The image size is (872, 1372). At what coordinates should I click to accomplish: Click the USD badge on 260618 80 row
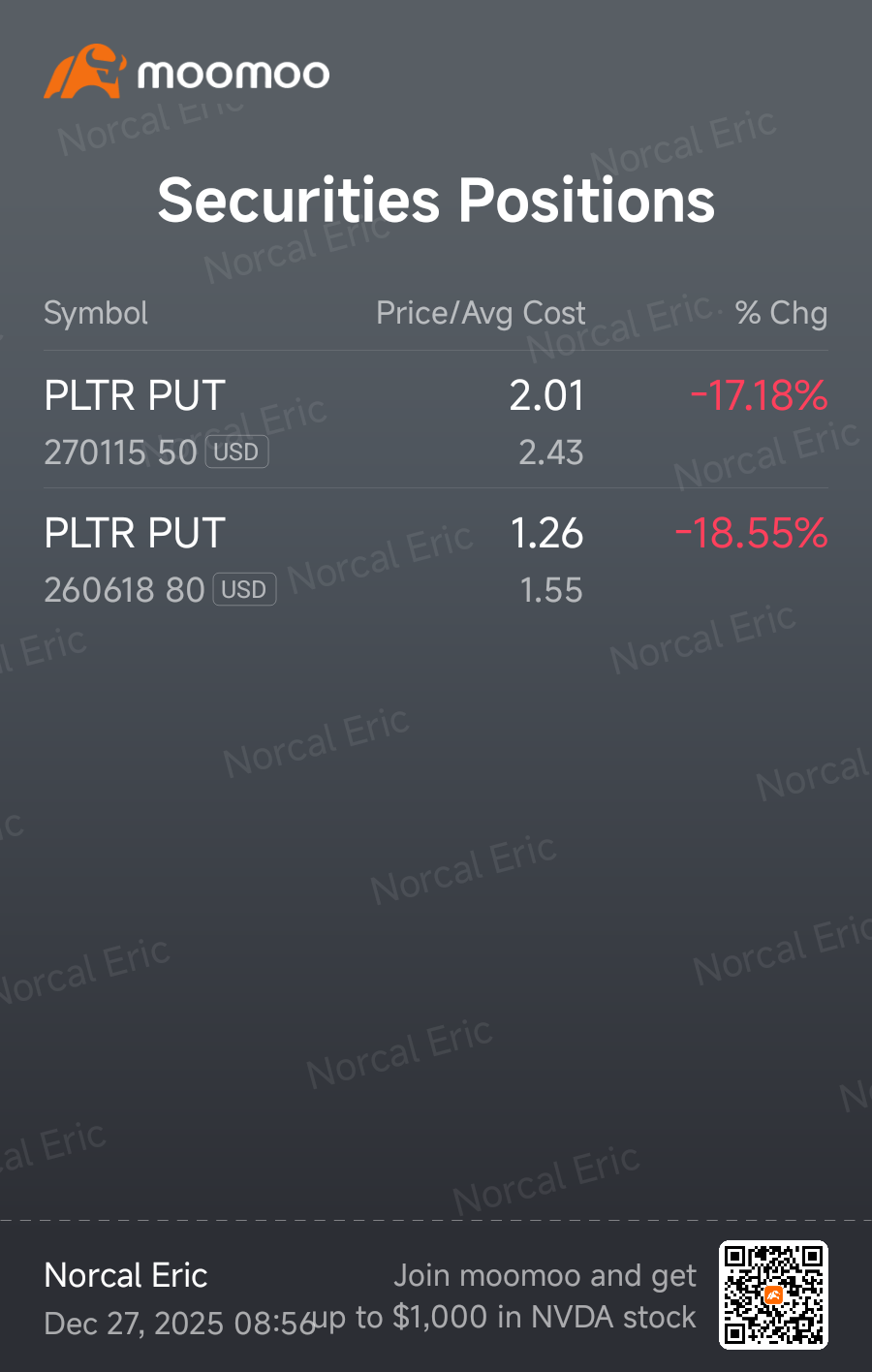point(244,590)
